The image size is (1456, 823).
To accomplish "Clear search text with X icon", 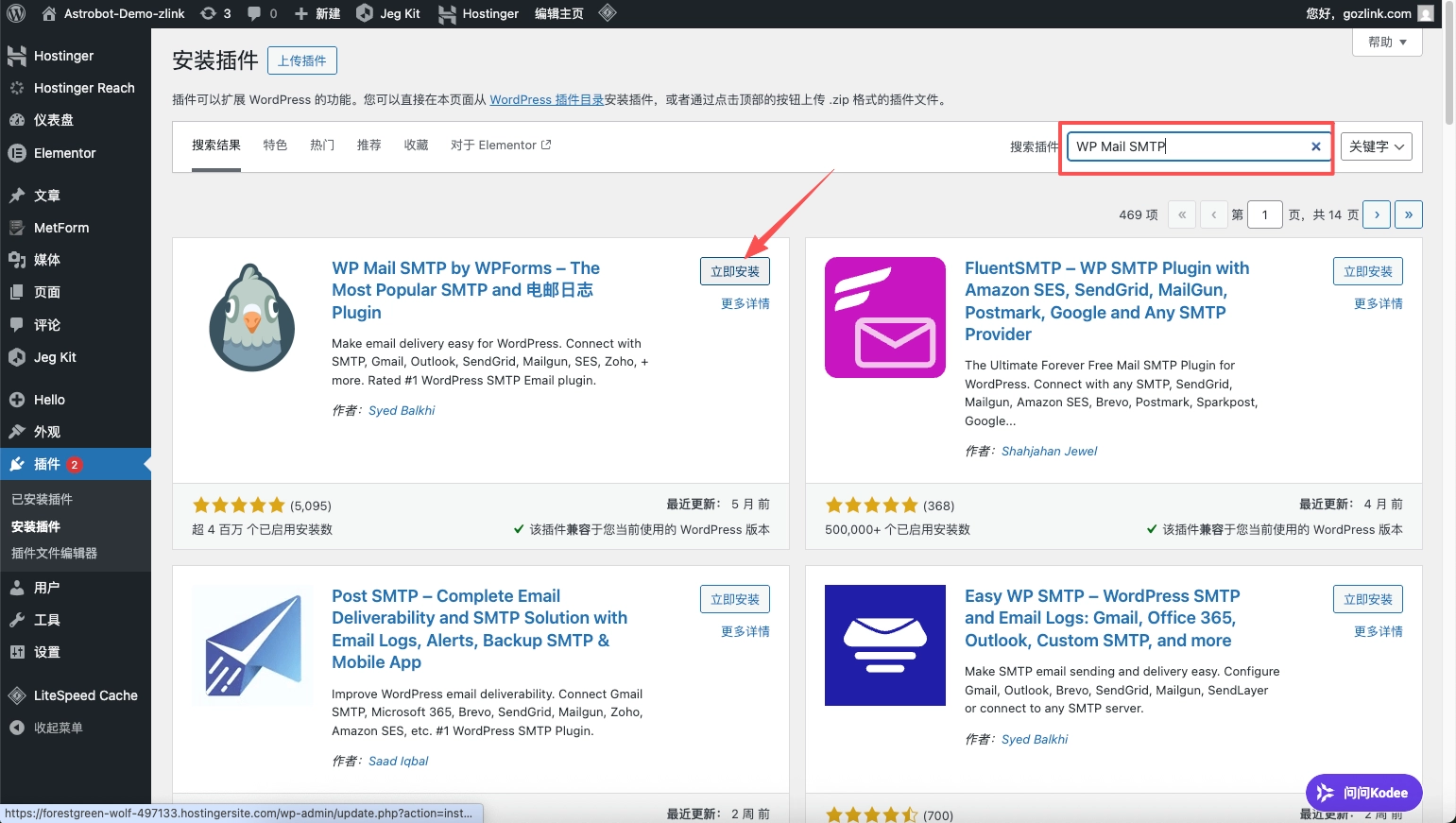I will point(1316,146).
